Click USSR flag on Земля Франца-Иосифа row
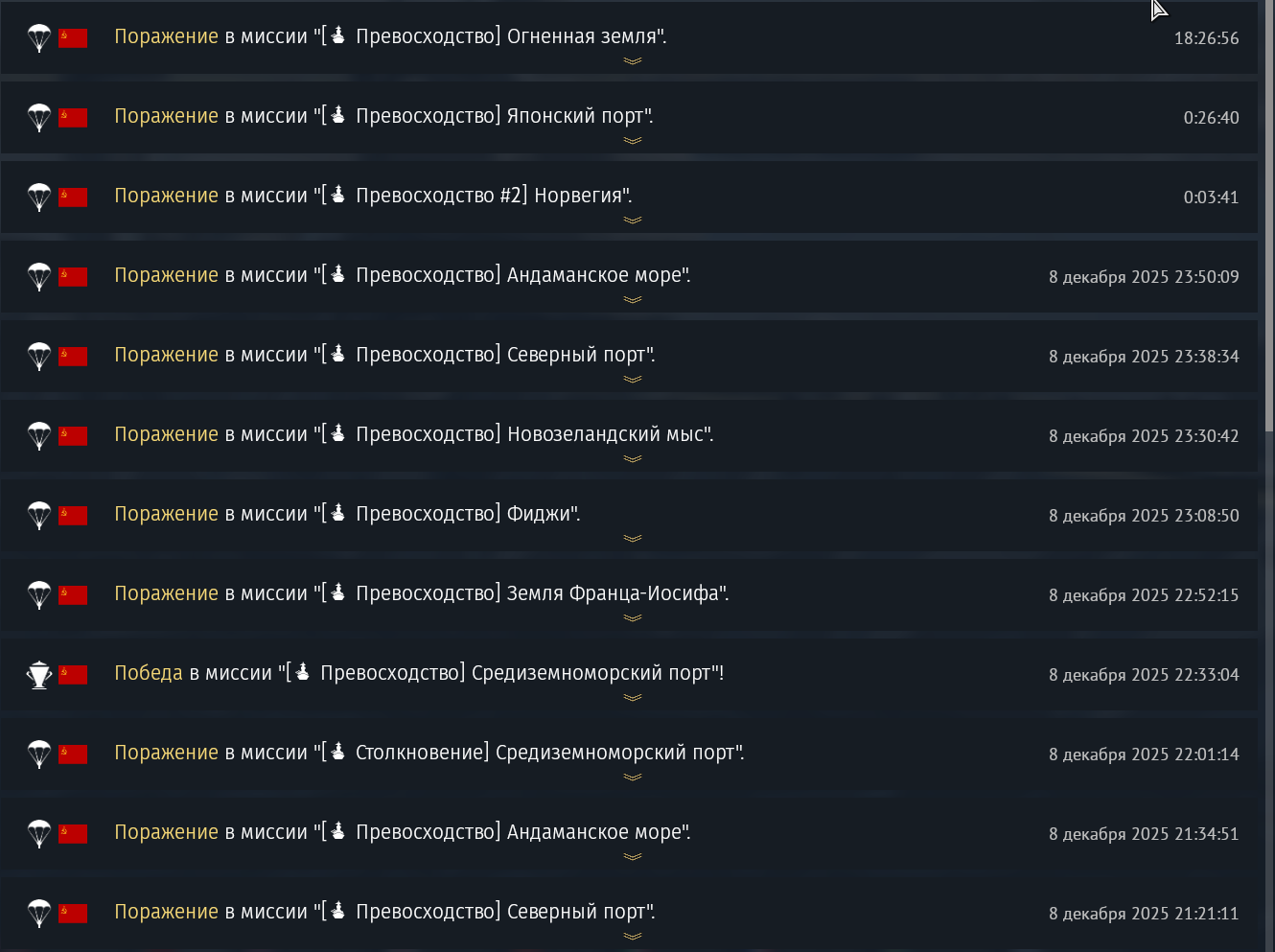The height and width of the screenshot is (952, 1275). [73, 595]
